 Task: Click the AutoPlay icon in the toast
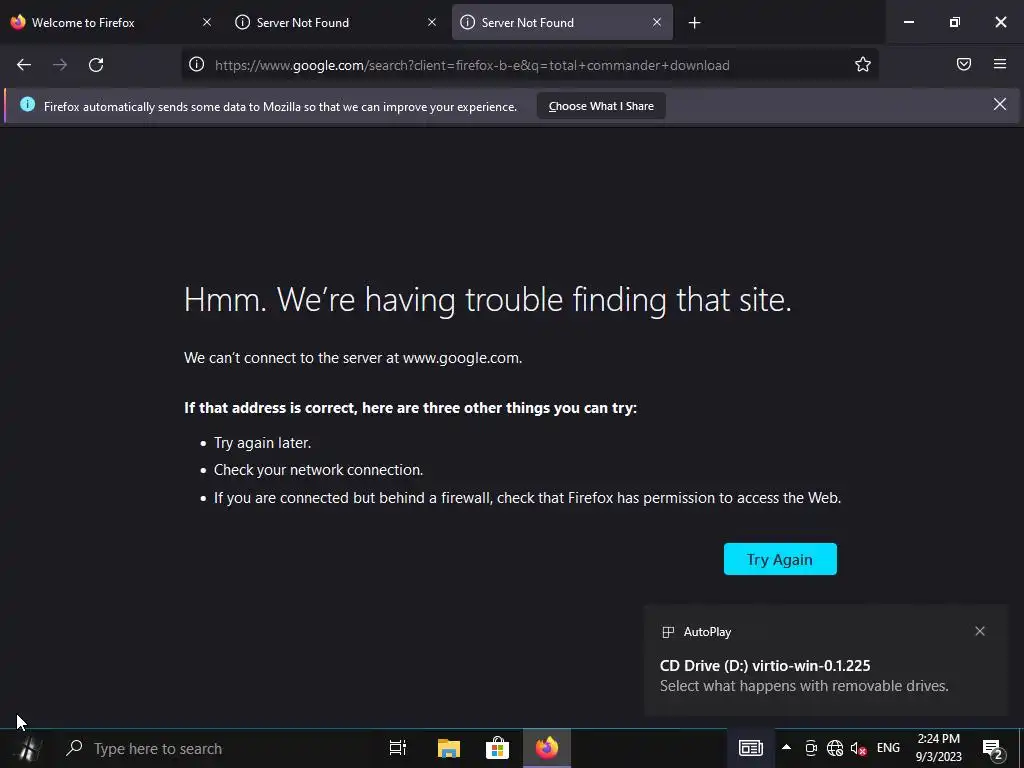tap(668, 632)
